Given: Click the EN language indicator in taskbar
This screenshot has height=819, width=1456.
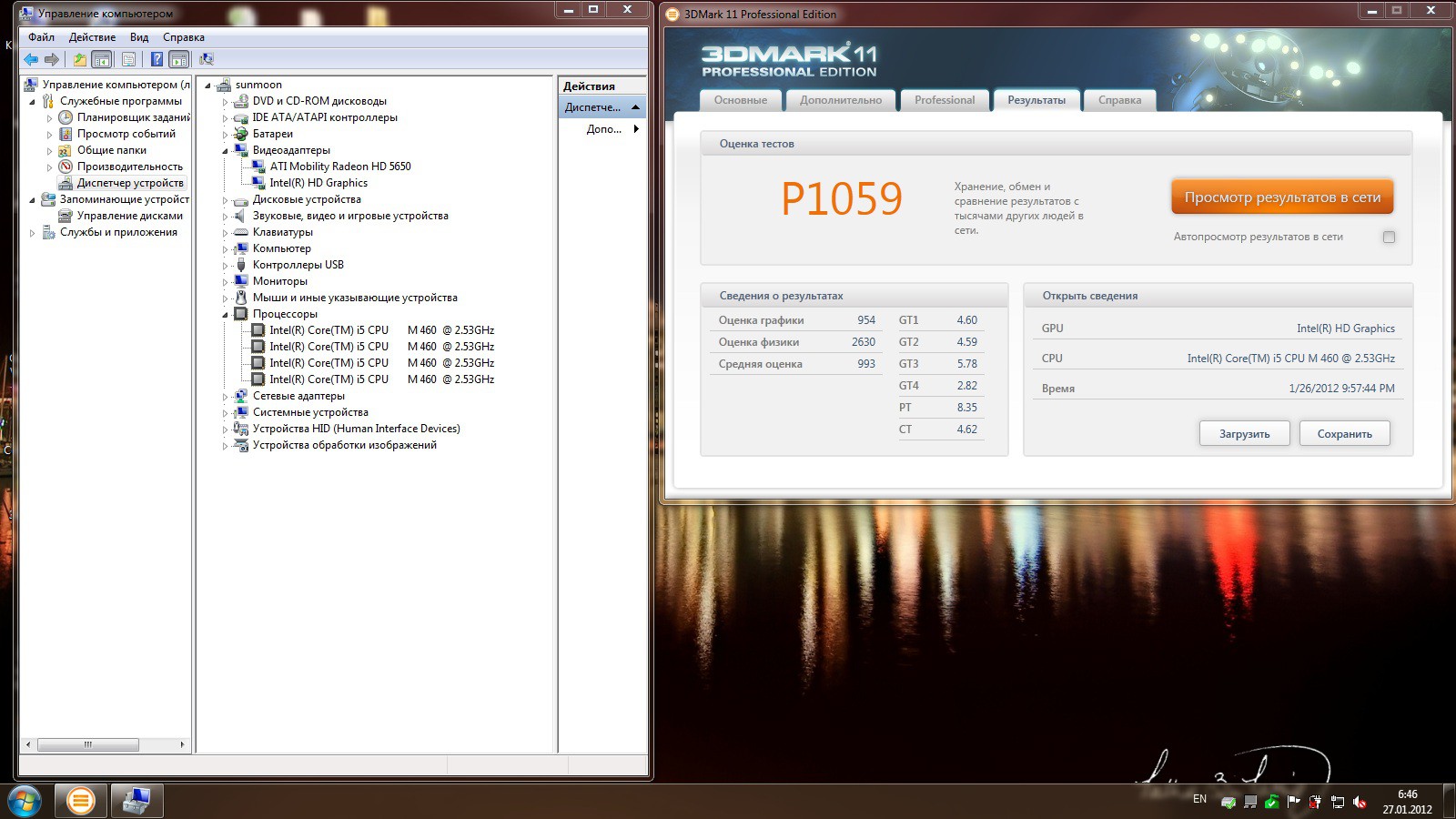Looking at the screenshot, I should (1199, 799).
